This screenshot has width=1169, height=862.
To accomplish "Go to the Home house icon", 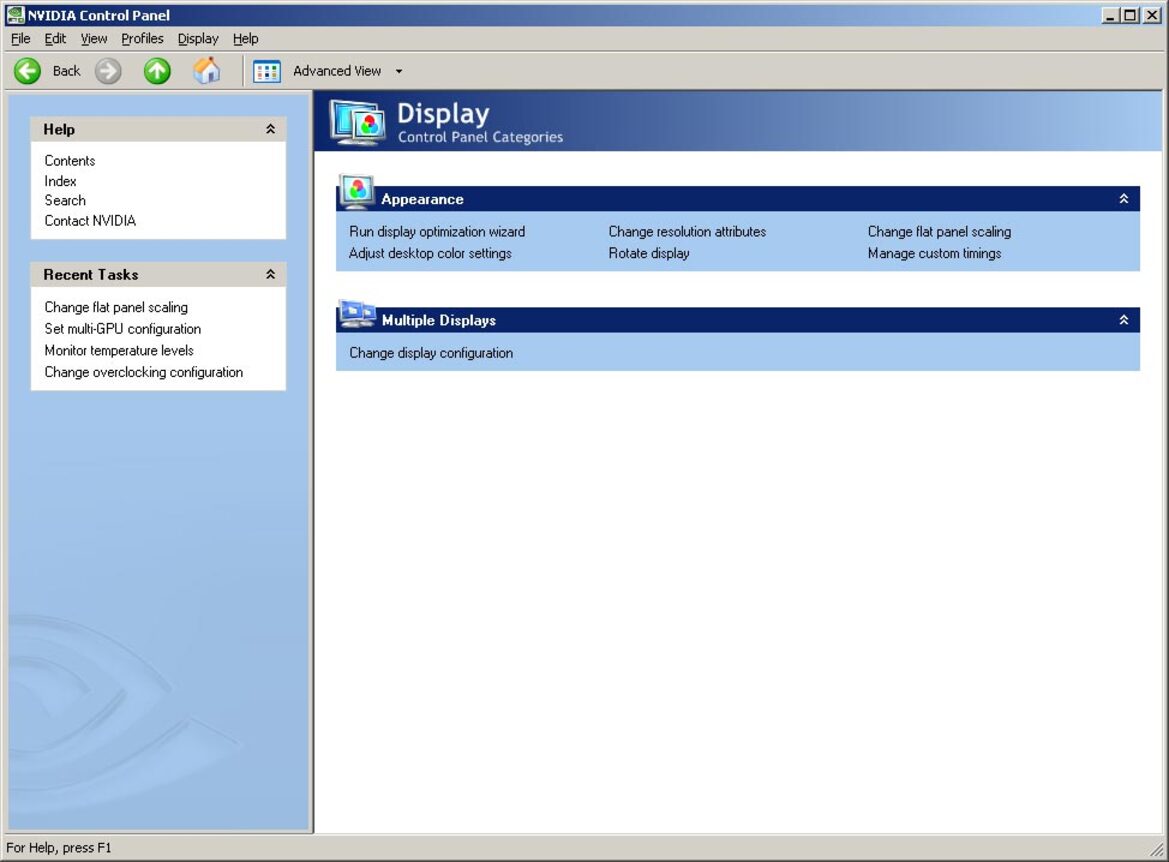I will 207,71.
